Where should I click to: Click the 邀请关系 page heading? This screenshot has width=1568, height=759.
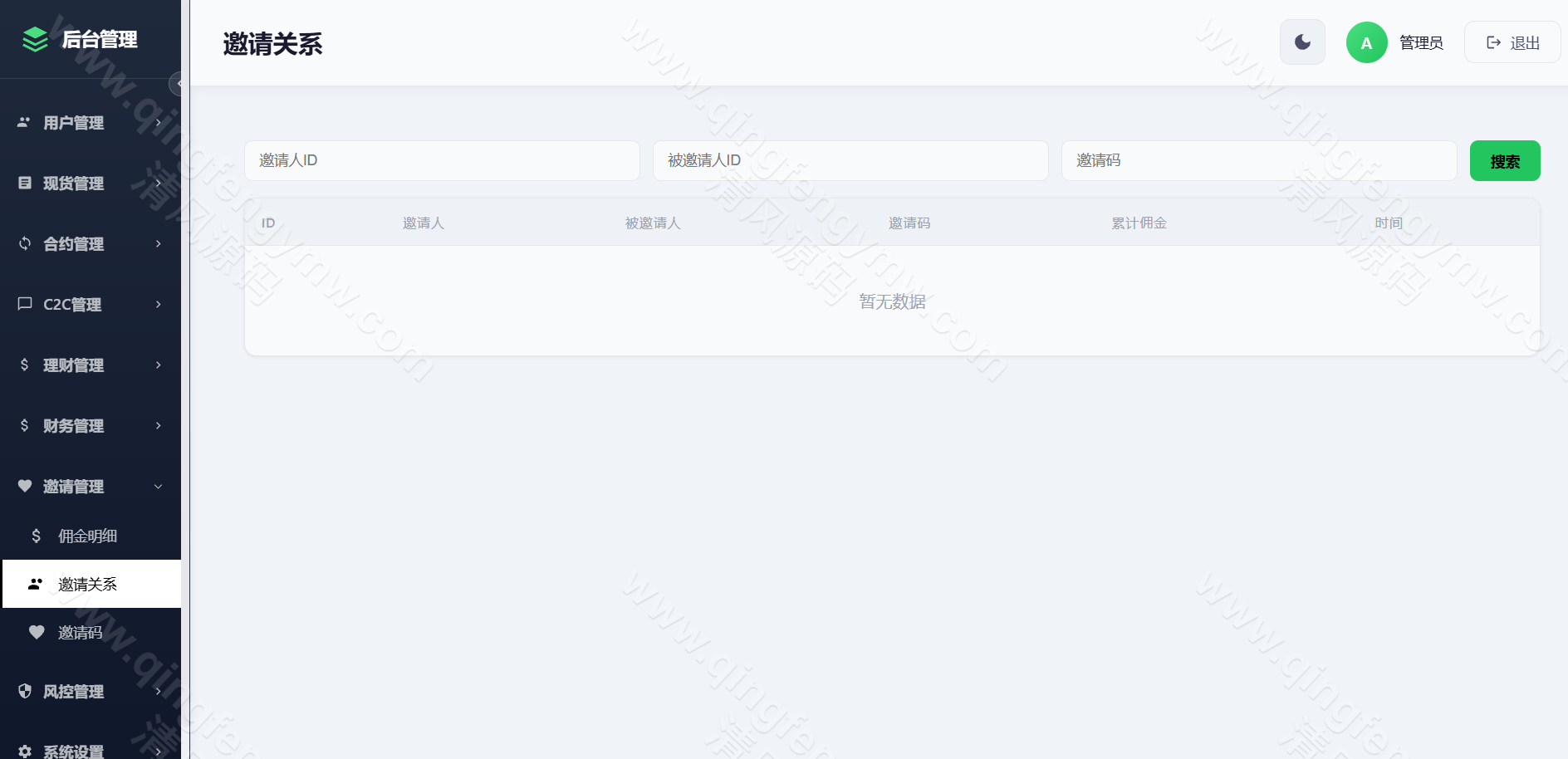point(272,44)
